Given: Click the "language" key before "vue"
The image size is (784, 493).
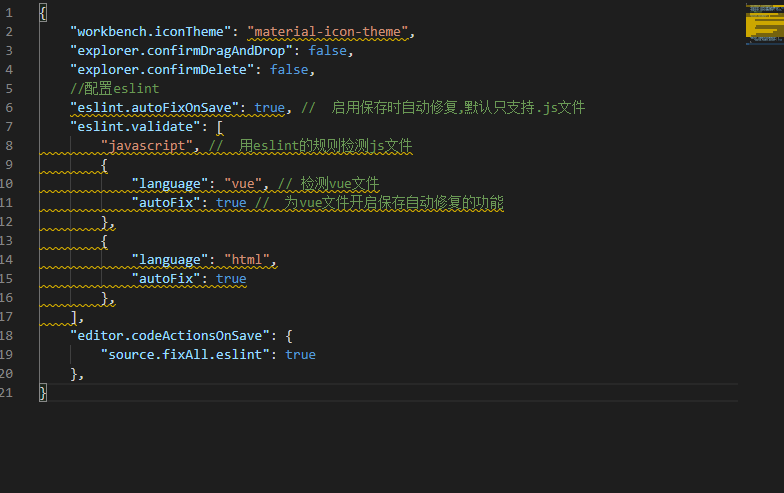Looking at the screenshot, I should [x=170, y=184].
